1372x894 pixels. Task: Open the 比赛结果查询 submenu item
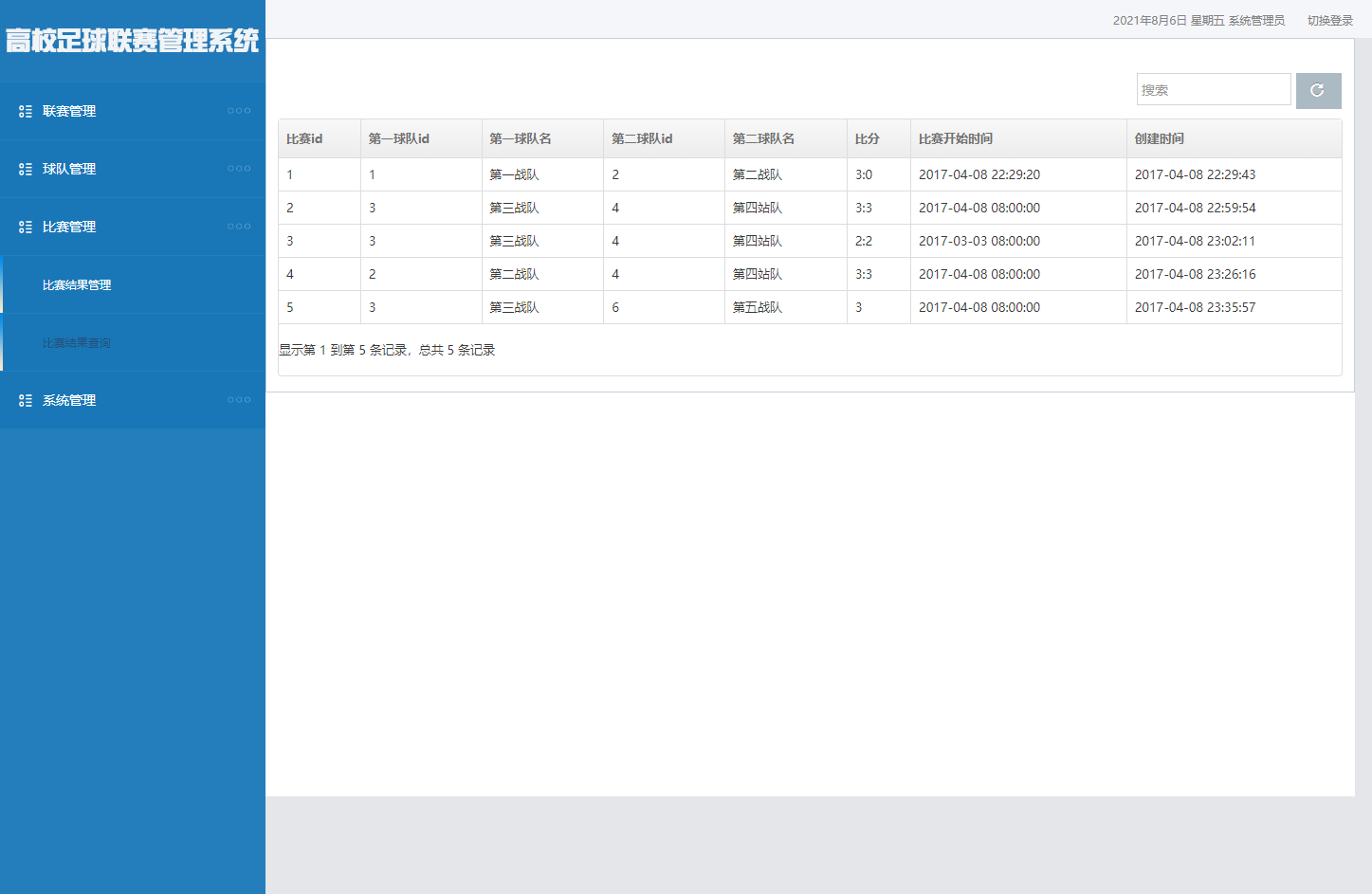click(x=77, y=343)
